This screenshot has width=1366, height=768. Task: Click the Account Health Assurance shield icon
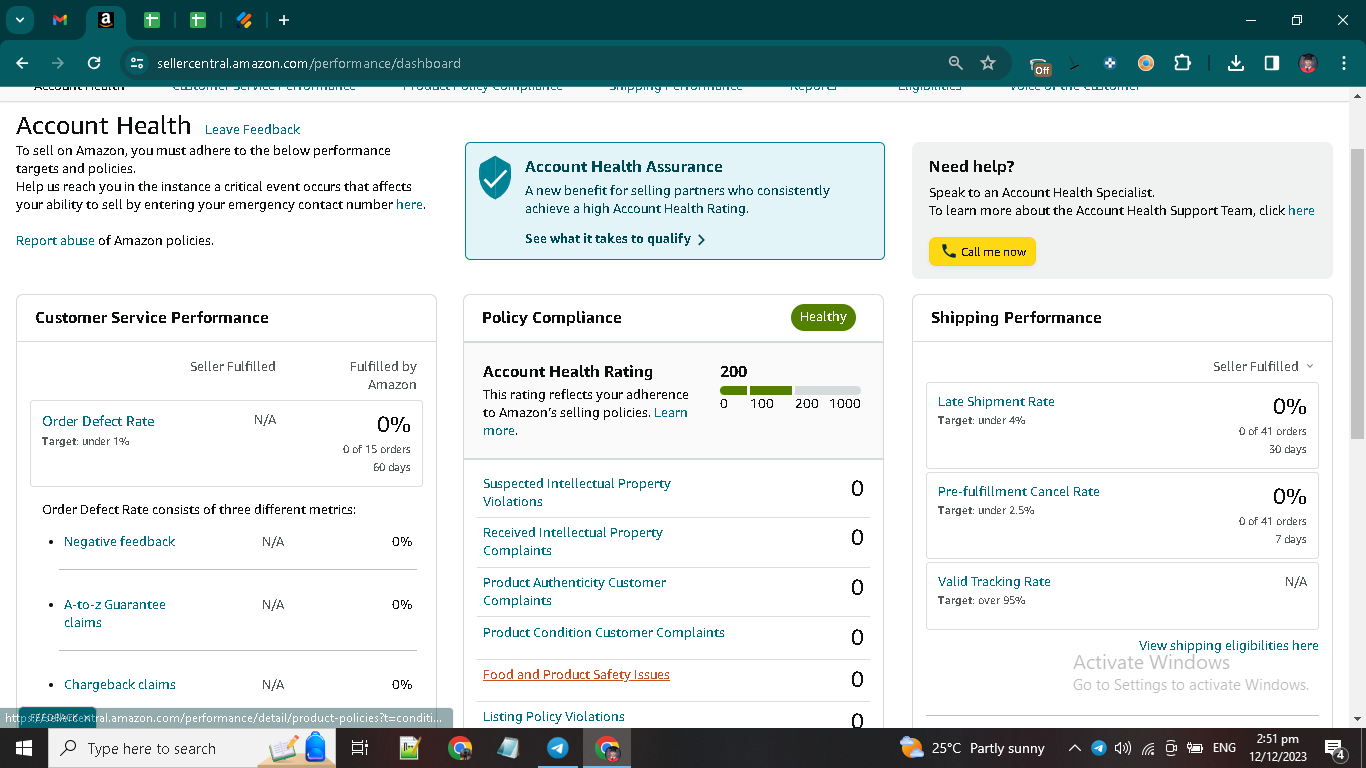click(495, 177)
